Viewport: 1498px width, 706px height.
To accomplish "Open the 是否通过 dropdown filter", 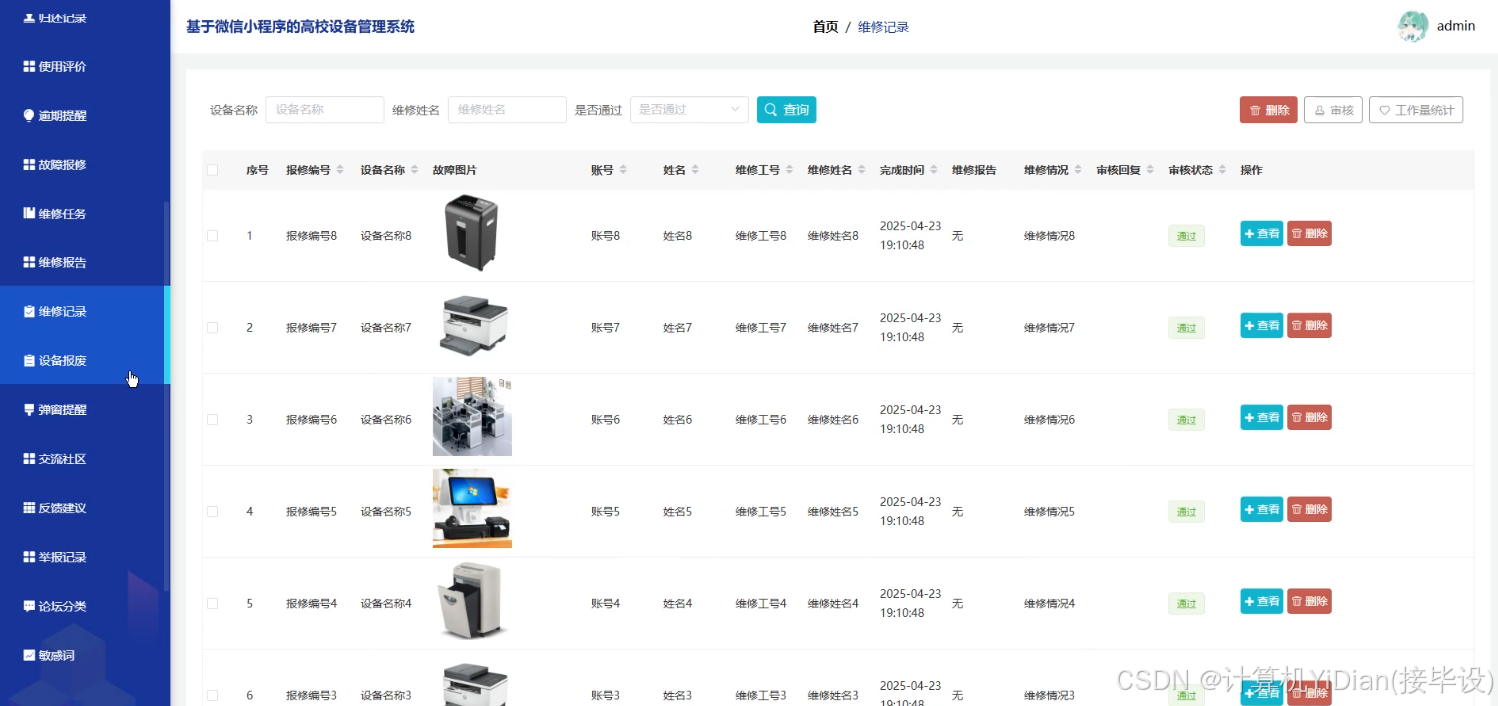I will pos(688,110).
